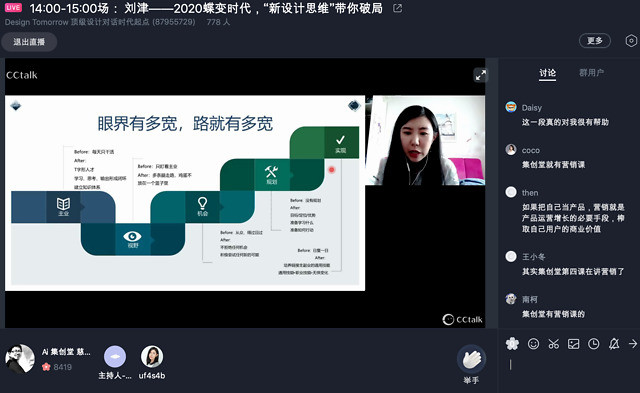Click the 退出直播 exit live button

click(x=29, y=42)
